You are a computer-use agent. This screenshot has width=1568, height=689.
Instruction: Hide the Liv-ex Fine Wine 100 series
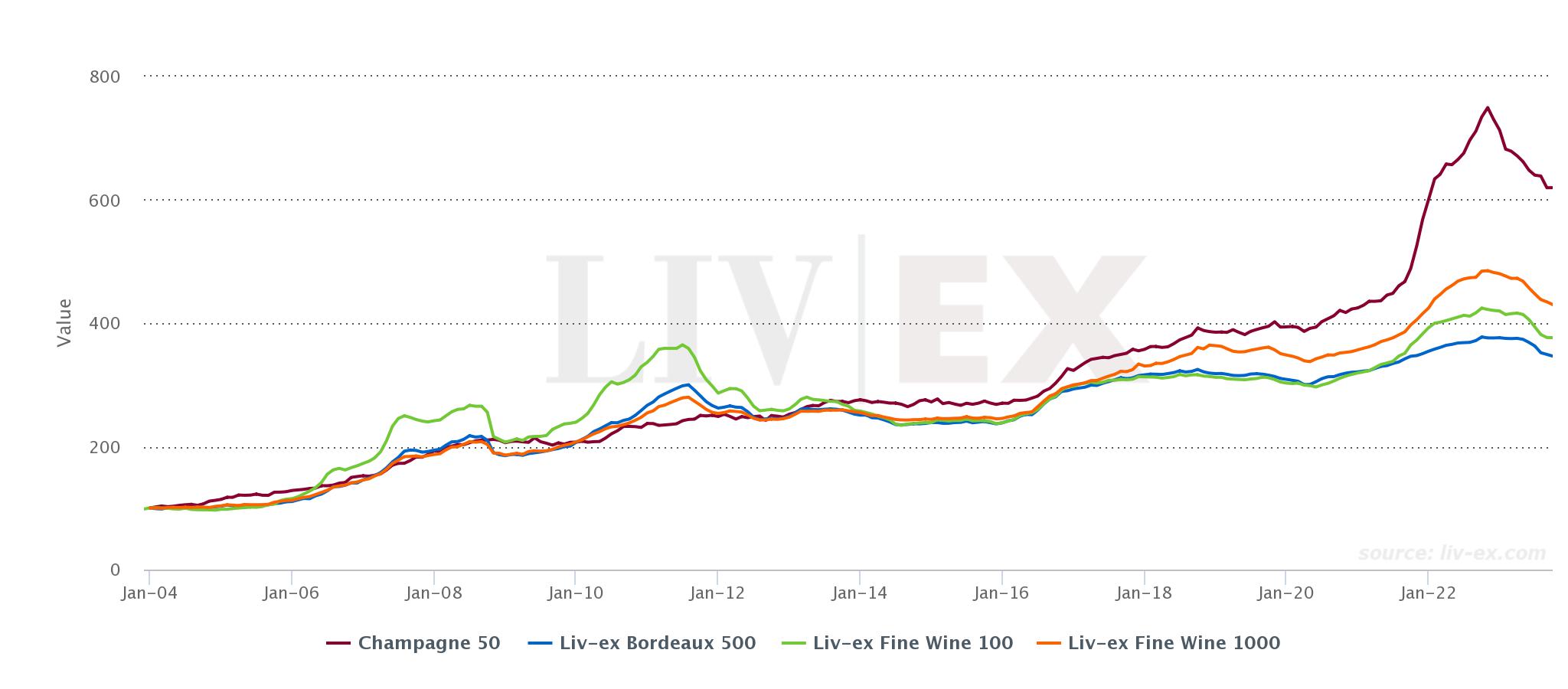(x=897, y=643)
